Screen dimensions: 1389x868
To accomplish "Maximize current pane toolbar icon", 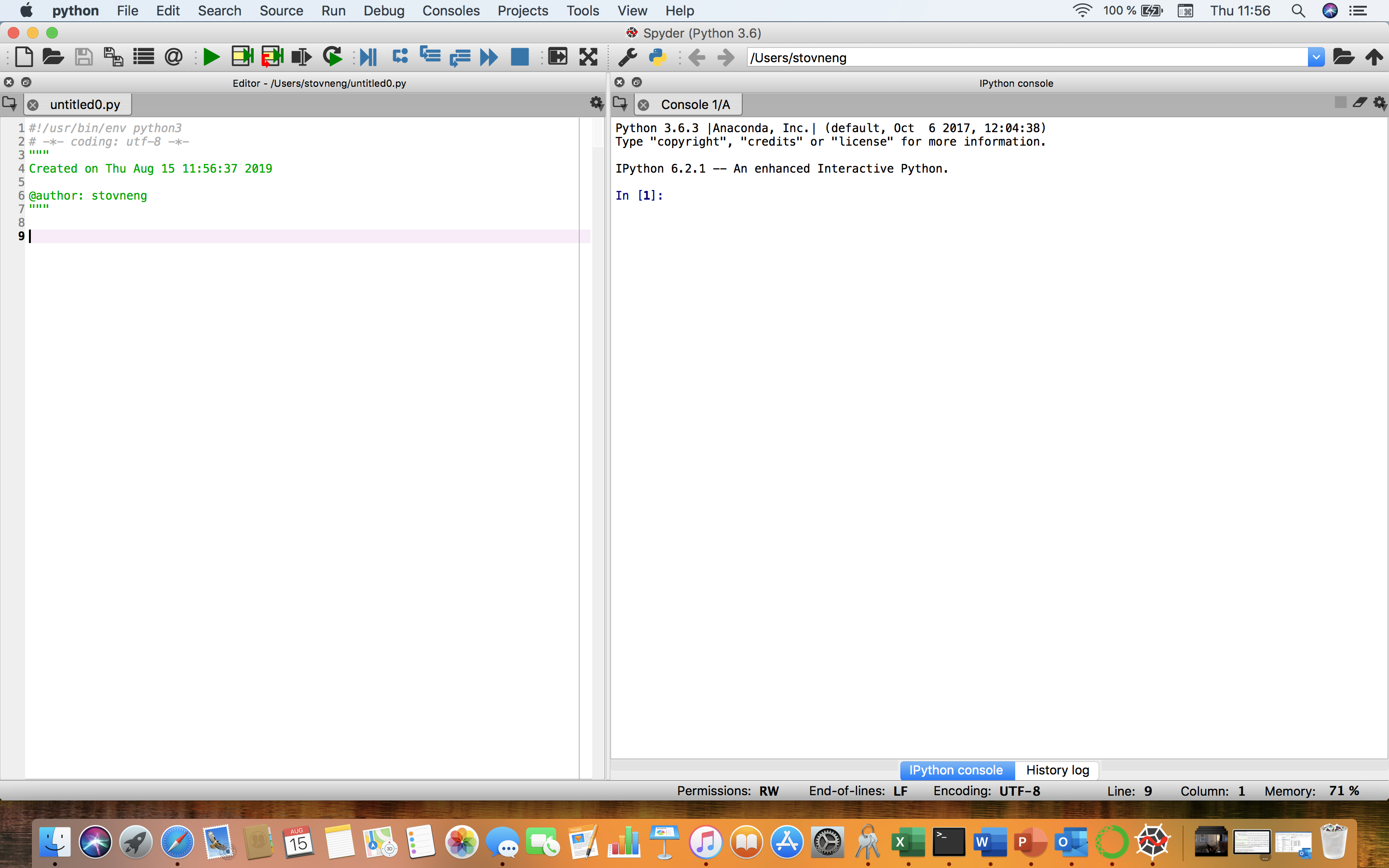I will 558,56.
